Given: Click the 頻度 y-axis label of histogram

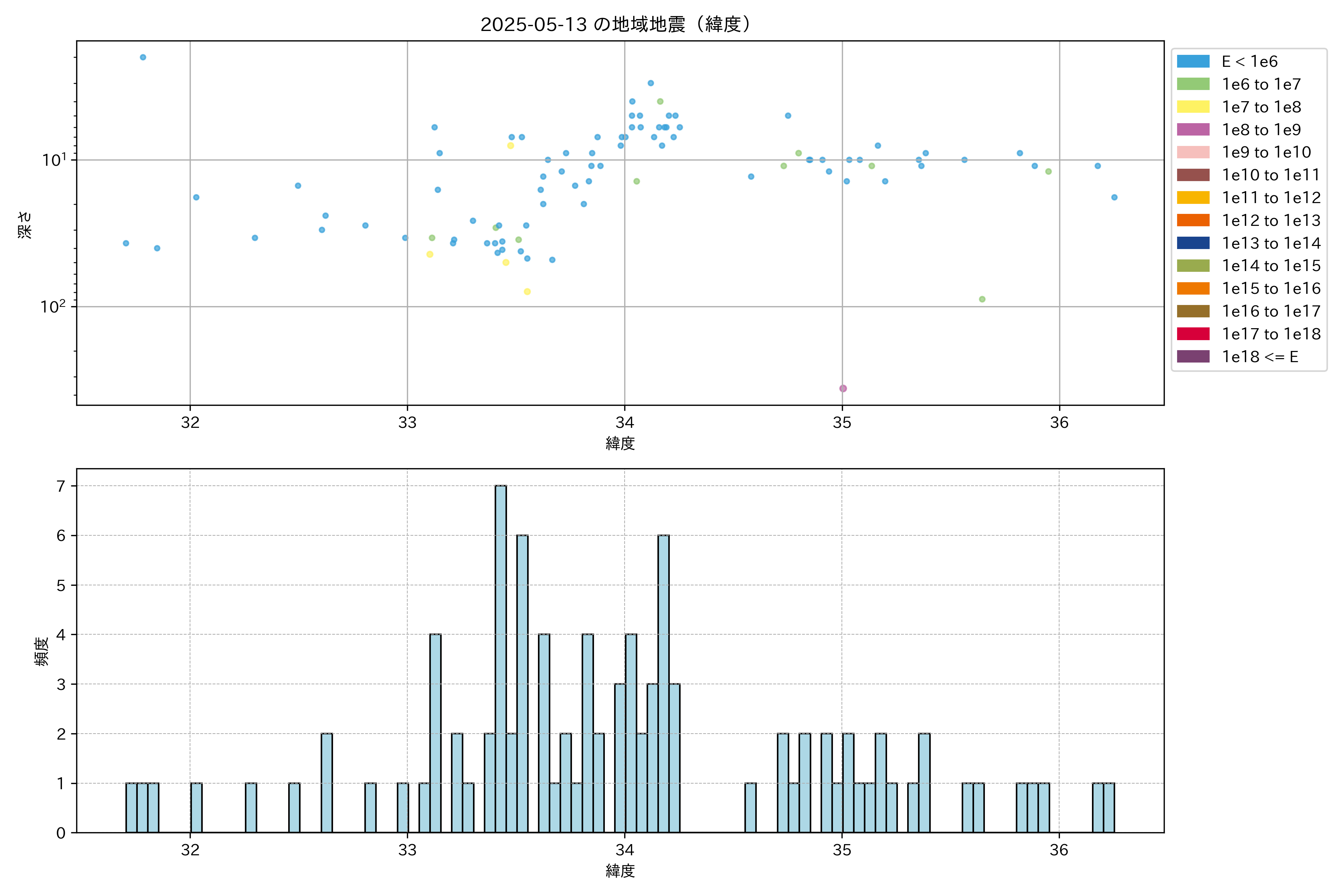Looking at the screenshot, I should [x=41, y=651].
